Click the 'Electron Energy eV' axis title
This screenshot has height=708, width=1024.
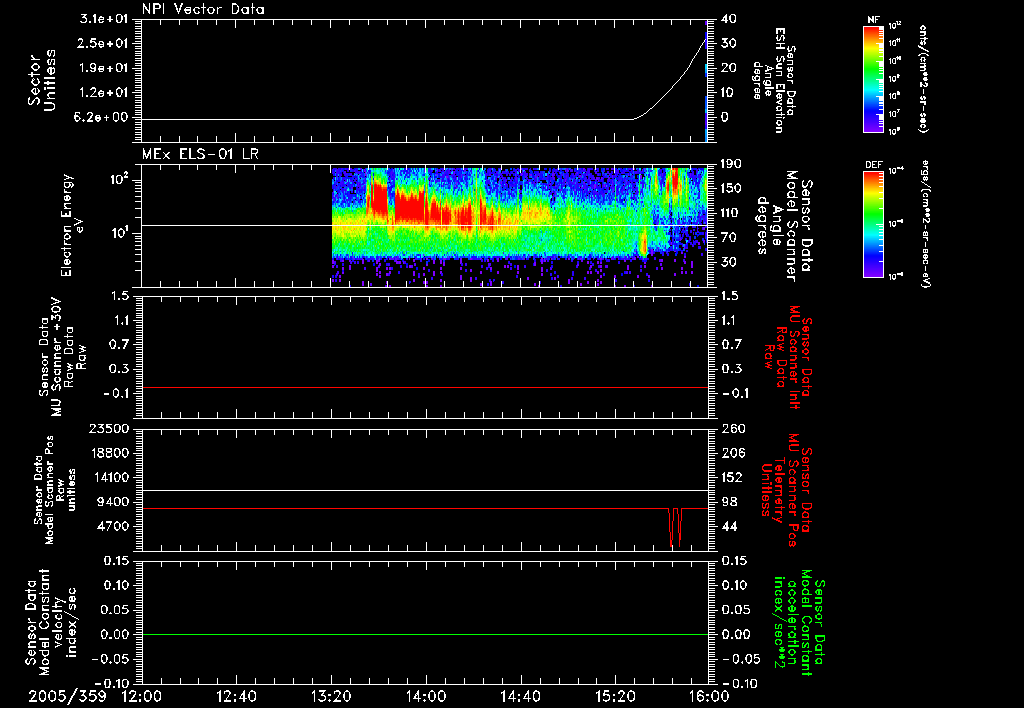(70, 225)
